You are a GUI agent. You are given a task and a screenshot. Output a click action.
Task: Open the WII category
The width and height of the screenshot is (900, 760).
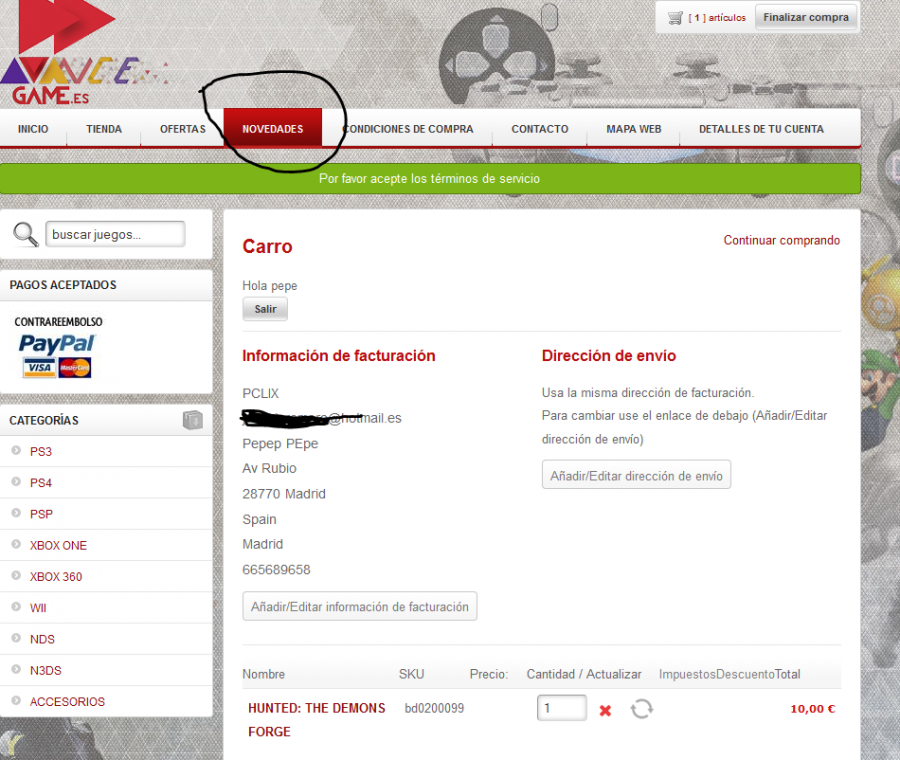38,608
